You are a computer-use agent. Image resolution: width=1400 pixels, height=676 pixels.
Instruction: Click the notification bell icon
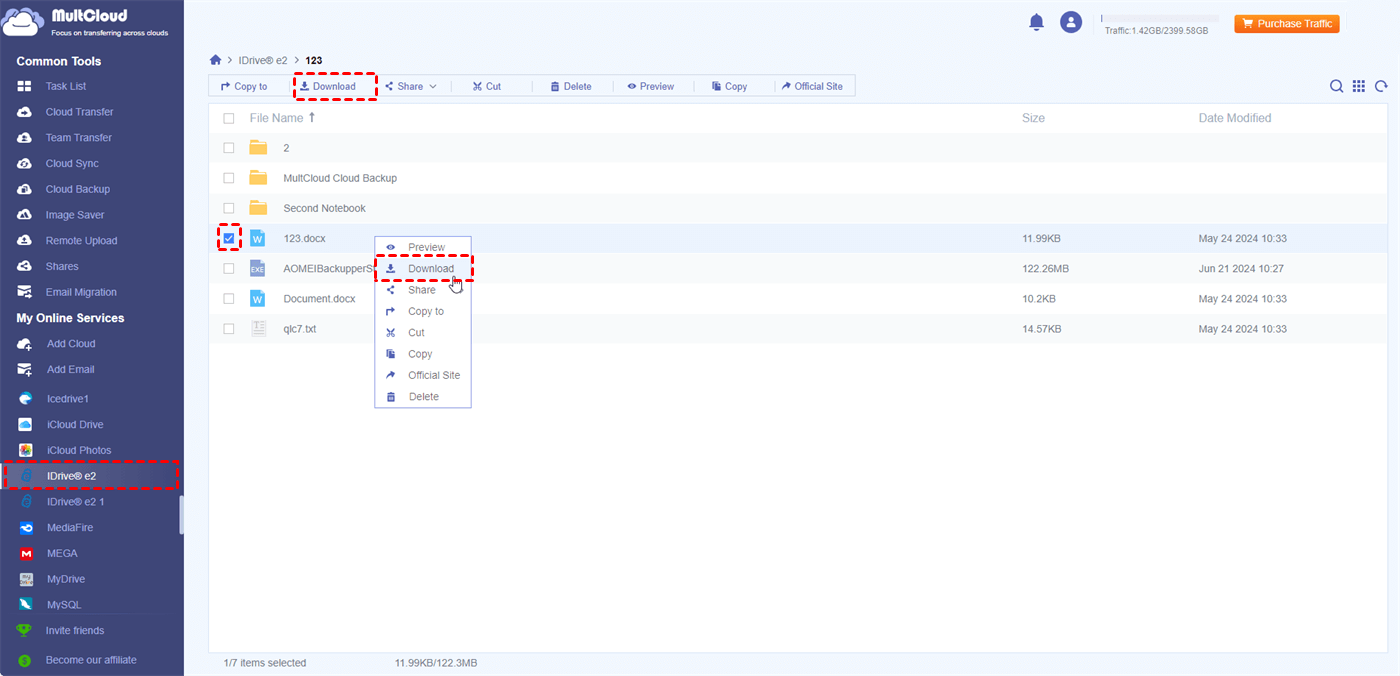coord(1036,23)
